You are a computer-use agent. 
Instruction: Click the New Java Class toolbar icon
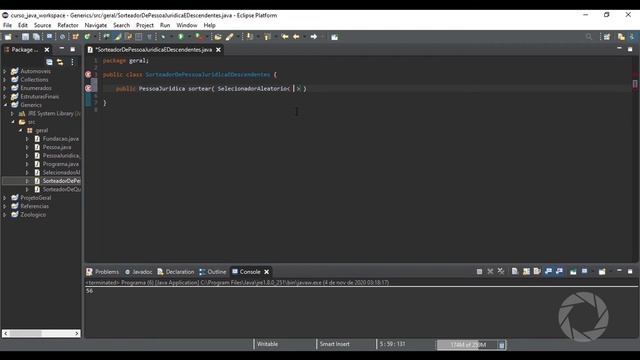[87, 37]
